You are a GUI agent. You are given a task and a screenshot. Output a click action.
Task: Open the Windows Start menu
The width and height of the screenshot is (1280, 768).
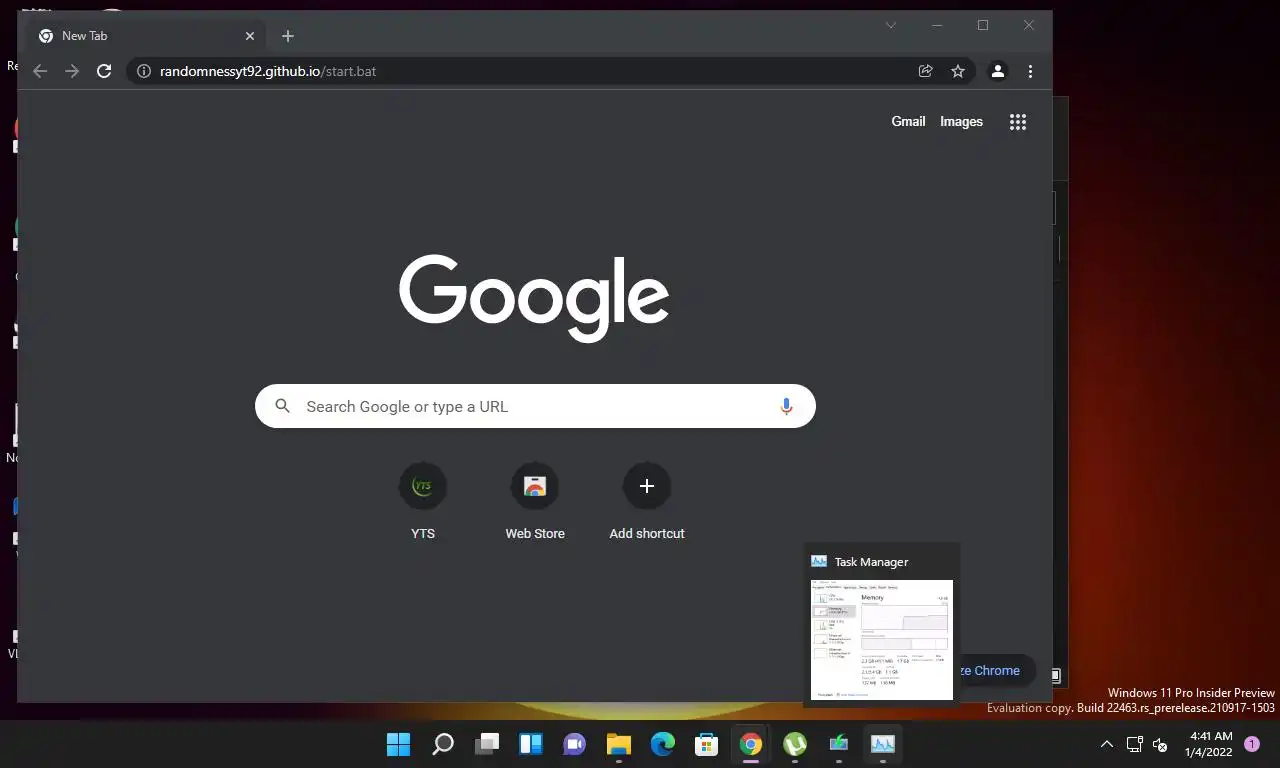(x=398, y=744)
